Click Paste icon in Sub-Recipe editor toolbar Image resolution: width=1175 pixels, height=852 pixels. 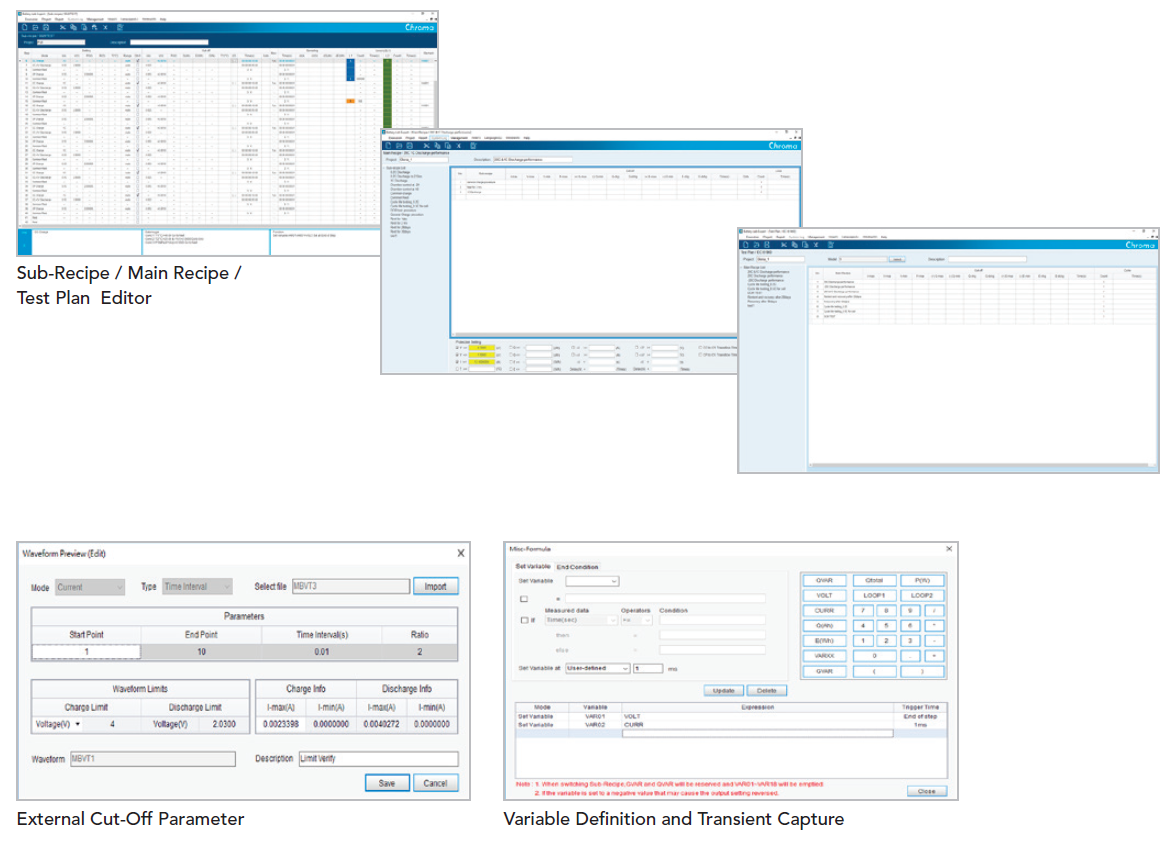pos(84,27)
